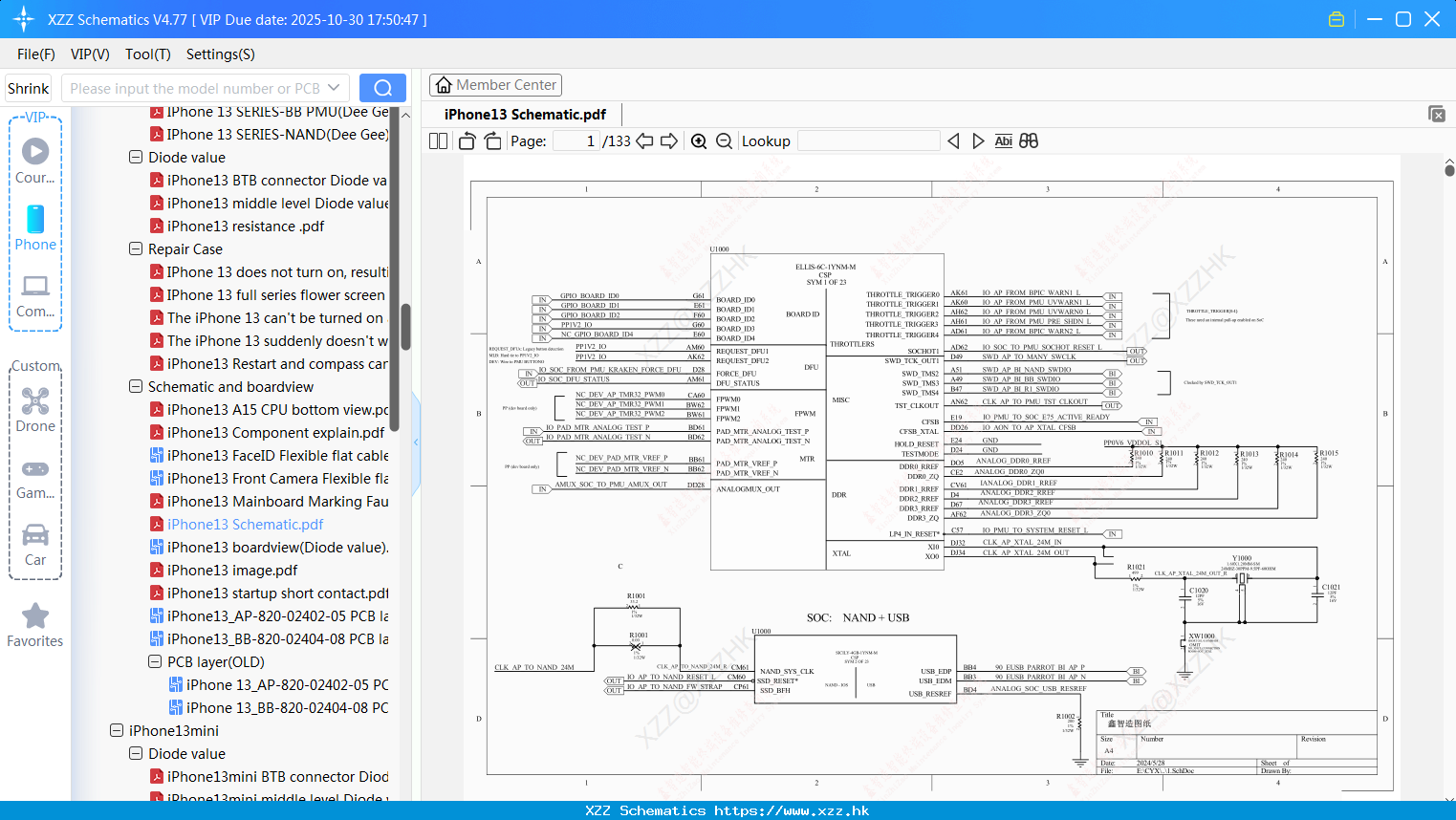The height and width of the screenshot is (820, 1456).
Task: Click the XZZ Schematics app logo
Action: coord(24,19)
